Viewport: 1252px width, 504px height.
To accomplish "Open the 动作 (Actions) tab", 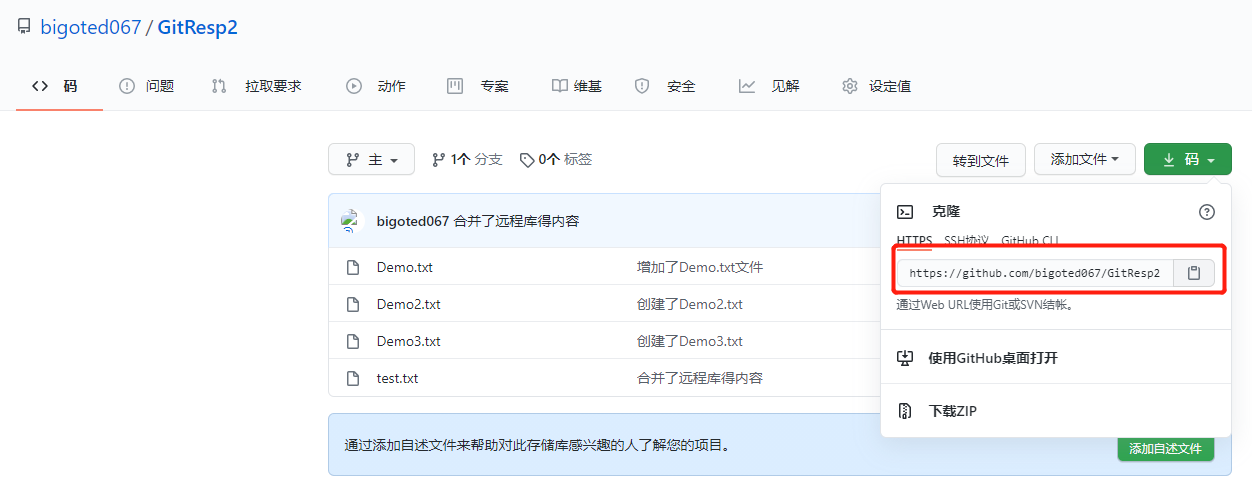I will [x=376, y=86].
